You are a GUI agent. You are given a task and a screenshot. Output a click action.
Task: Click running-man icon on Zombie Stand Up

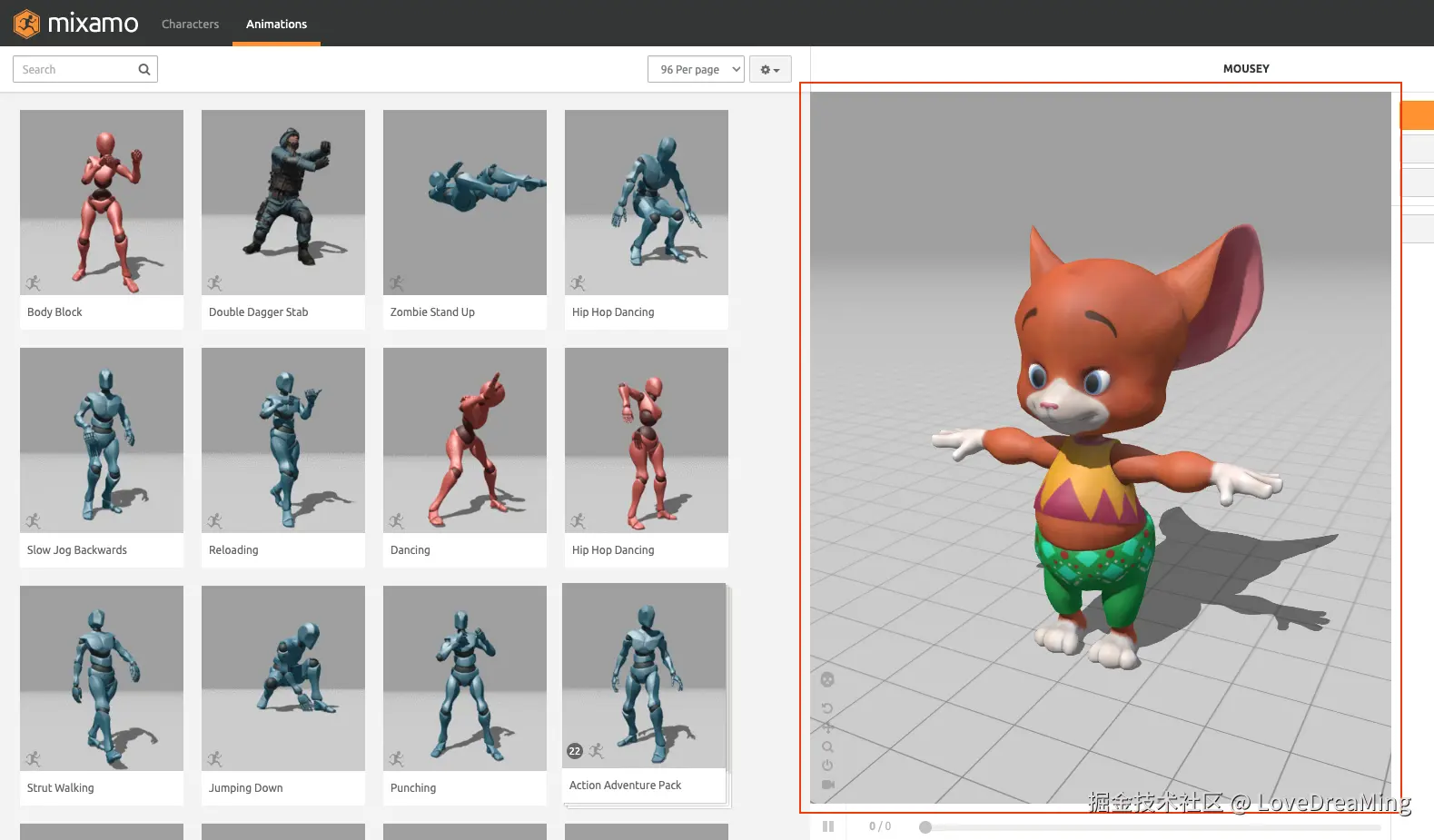pyautogui.click(x=397, y=283)
